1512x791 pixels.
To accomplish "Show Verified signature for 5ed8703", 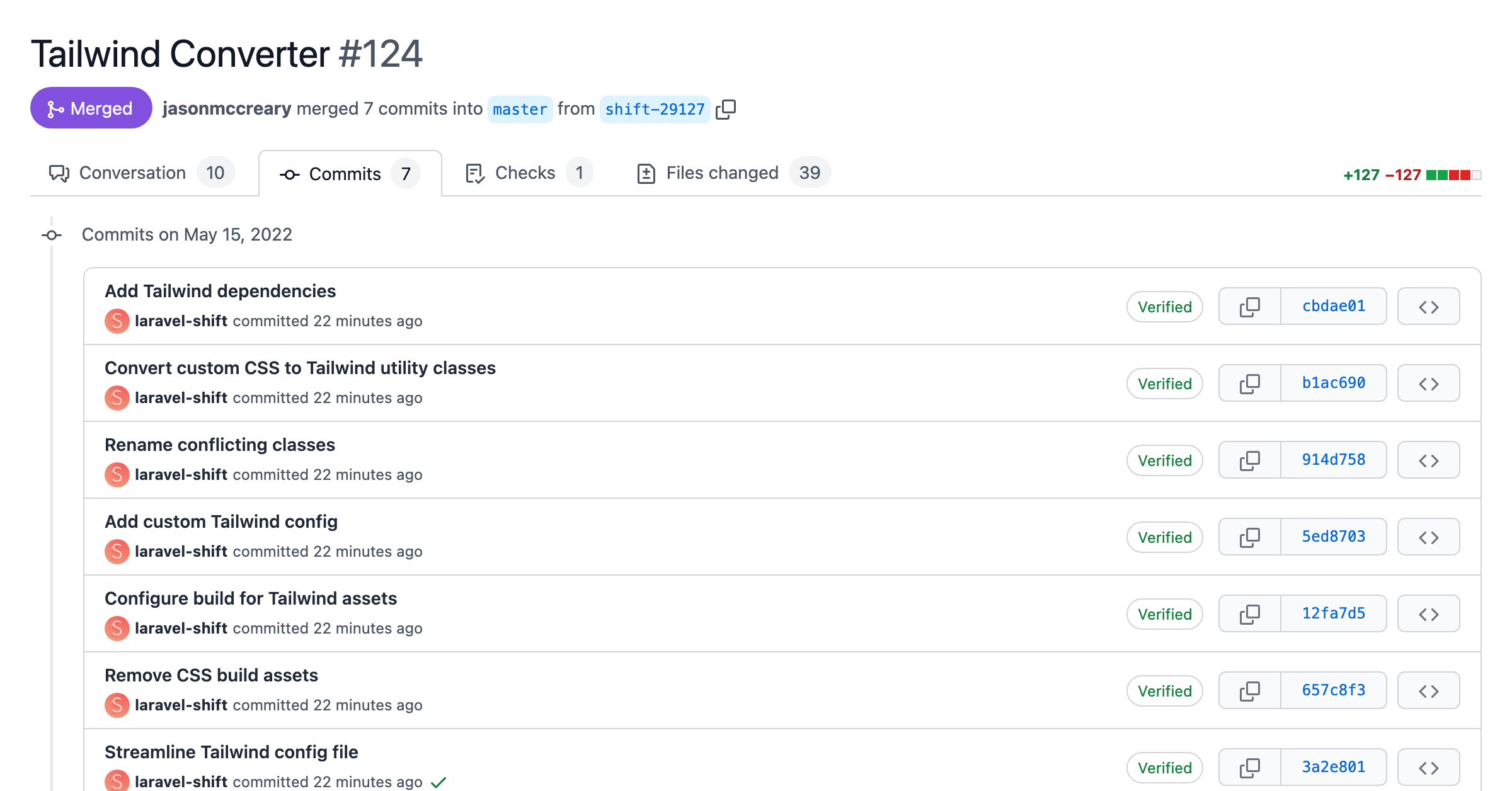I will coord(1164,537).
